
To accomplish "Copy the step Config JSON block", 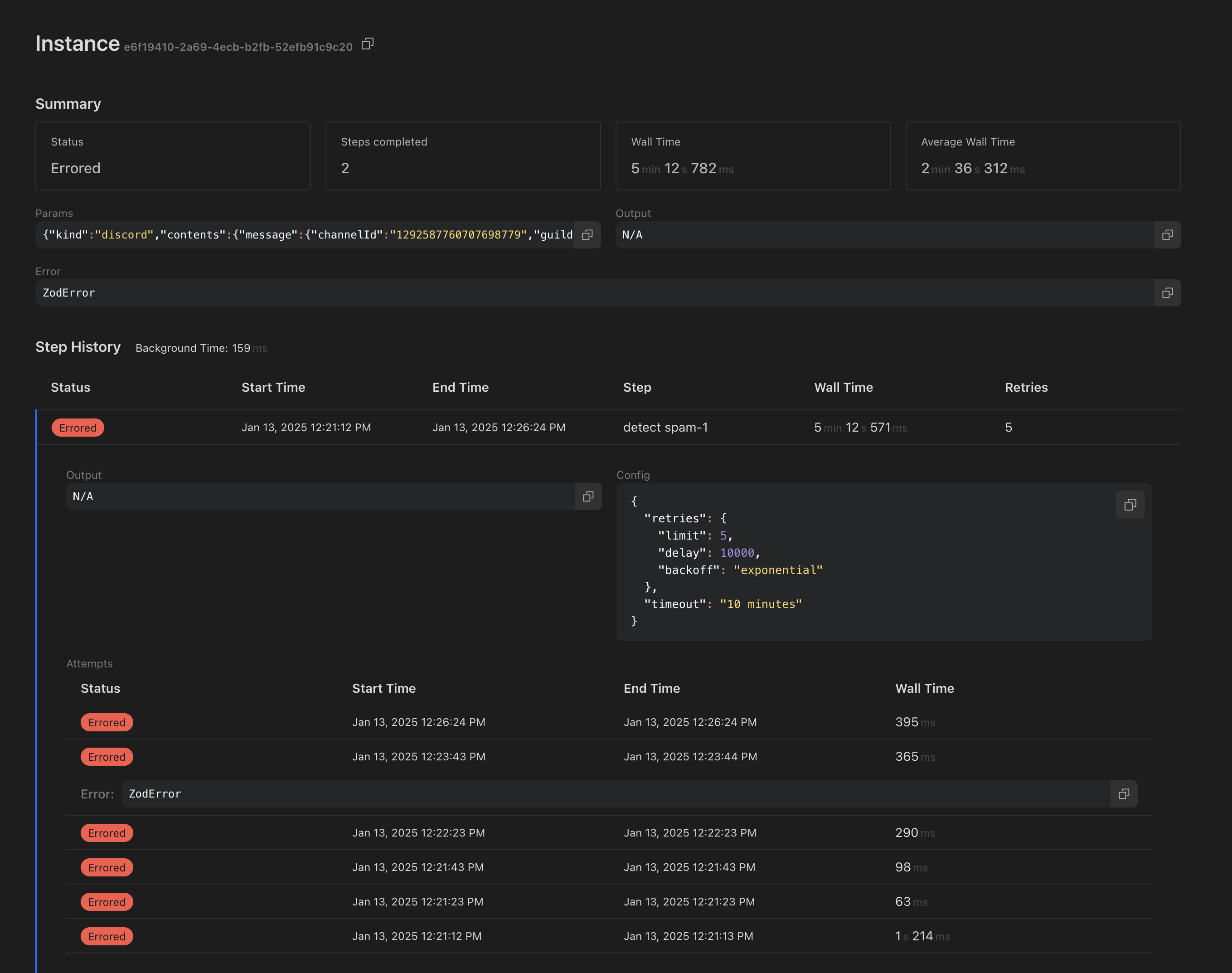I will click(x=1130, y=505).
